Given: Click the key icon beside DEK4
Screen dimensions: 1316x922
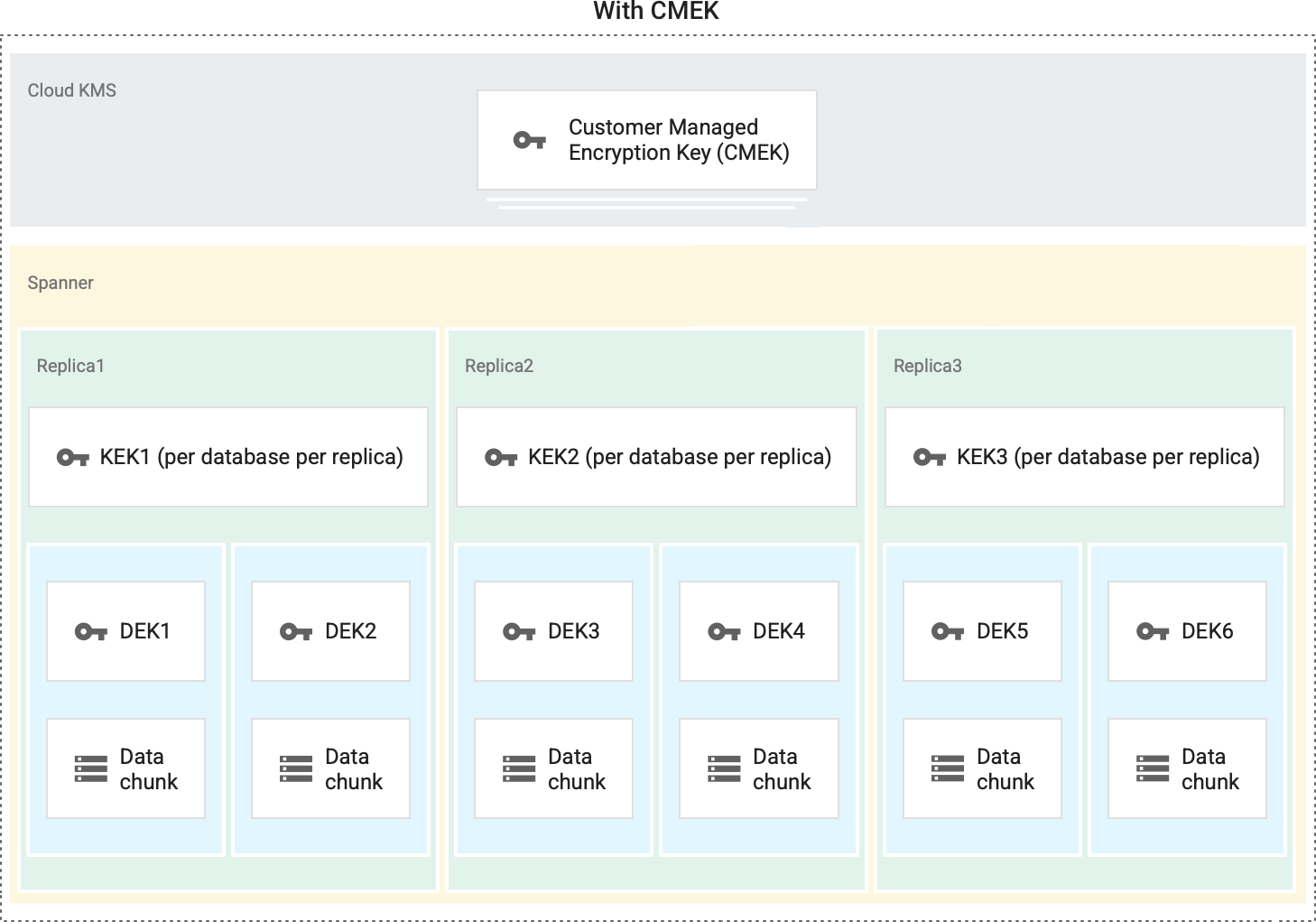Looking at the screenshot, I should (724, 632).
